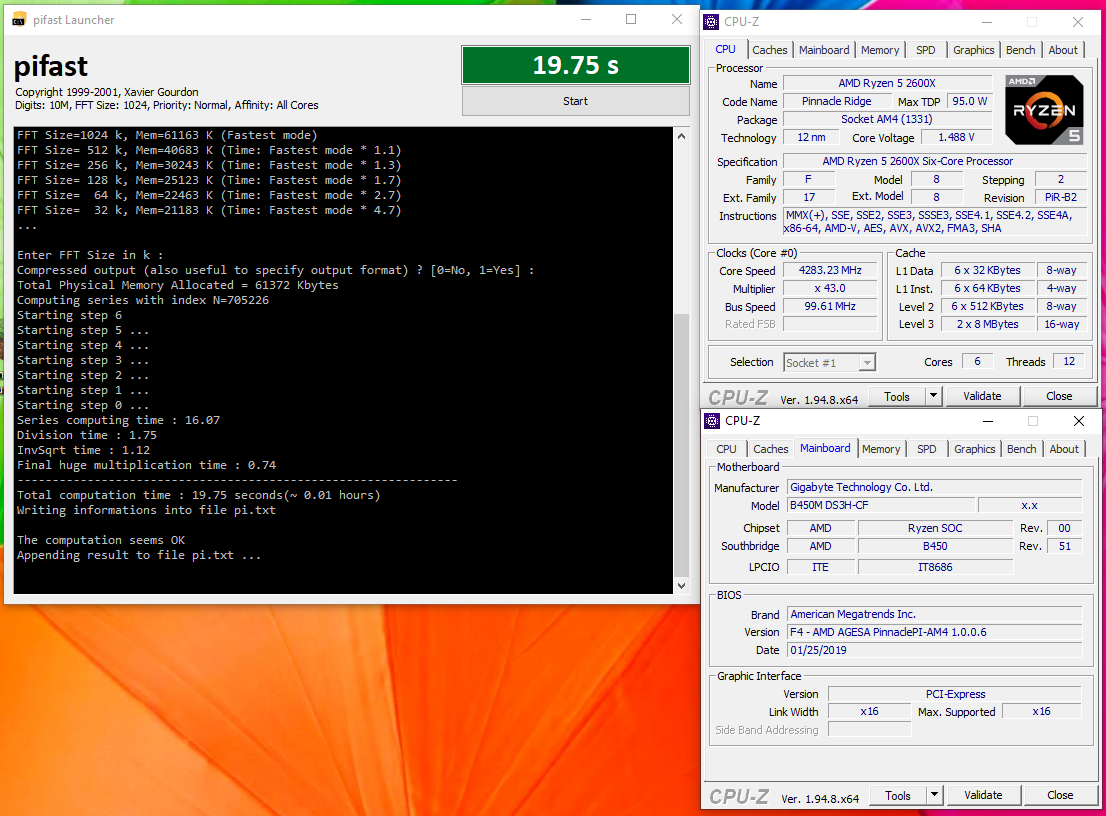Click the Max TDP 95.0 W value
This screenshot has height=816, width=1106.
point(970,102)
